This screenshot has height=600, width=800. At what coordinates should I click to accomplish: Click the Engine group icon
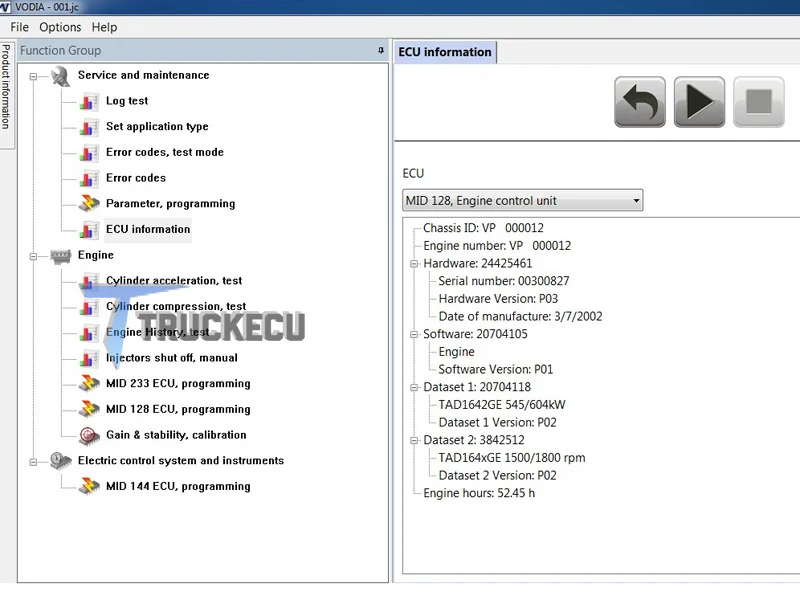61,256
